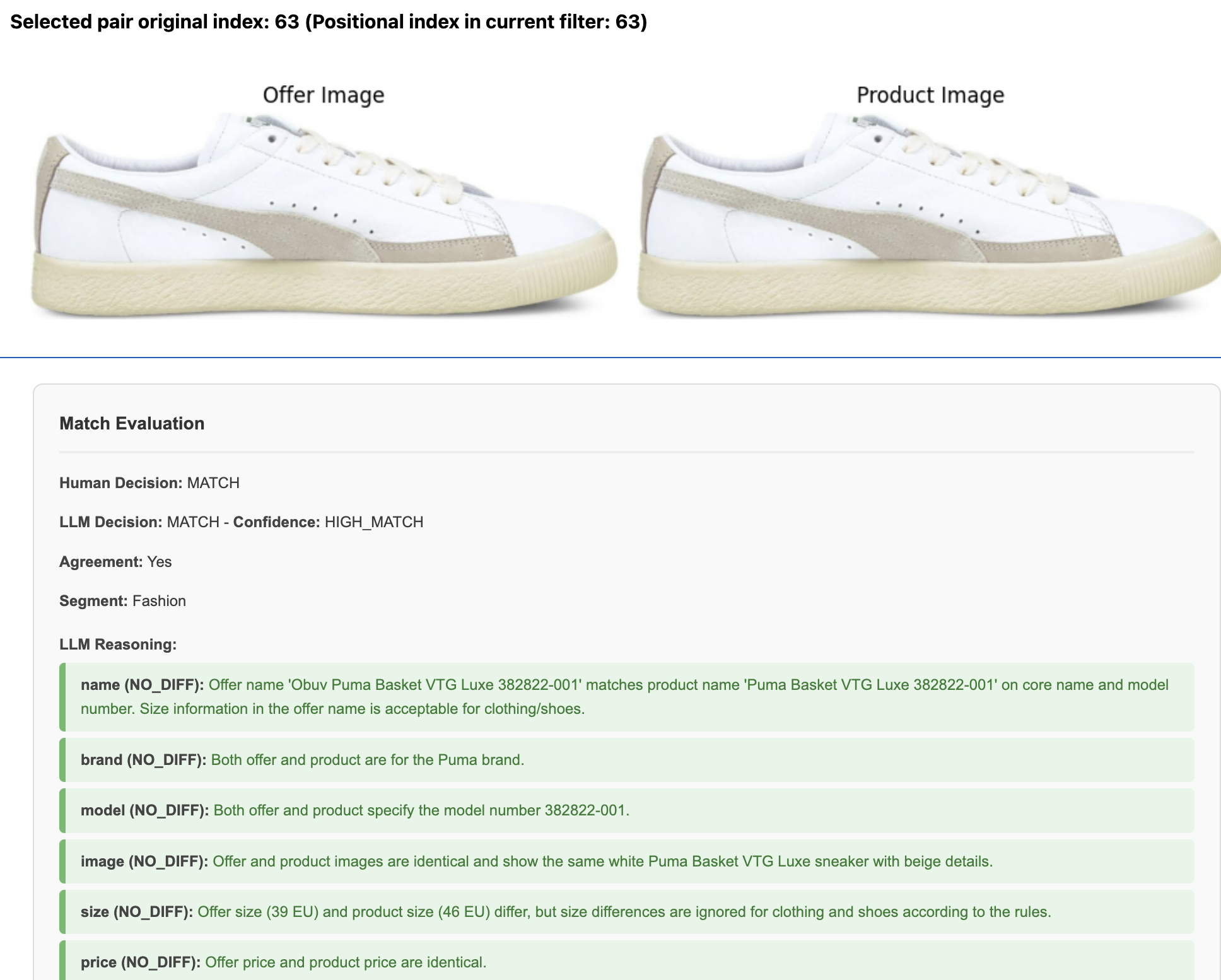Select the model (NO_DIFF) reasoning row
1221x980 pixels.
[x=627, y=810]
